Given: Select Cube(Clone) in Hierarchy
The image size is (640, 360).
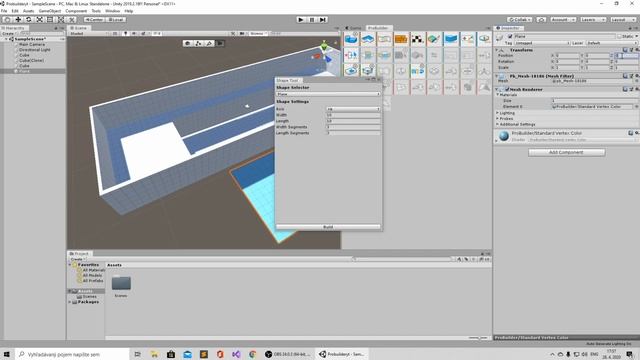Looking at the screenshot, I should pos(31,60).
